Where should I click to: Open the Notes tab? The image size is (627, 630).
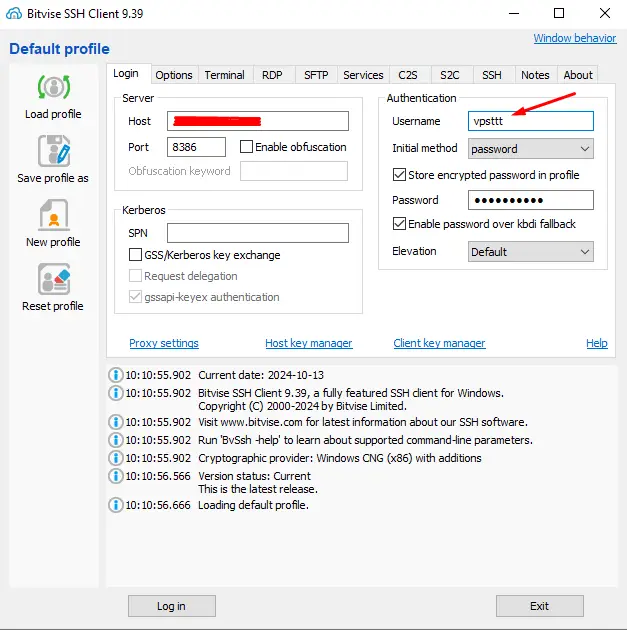(x=535, y=75)
